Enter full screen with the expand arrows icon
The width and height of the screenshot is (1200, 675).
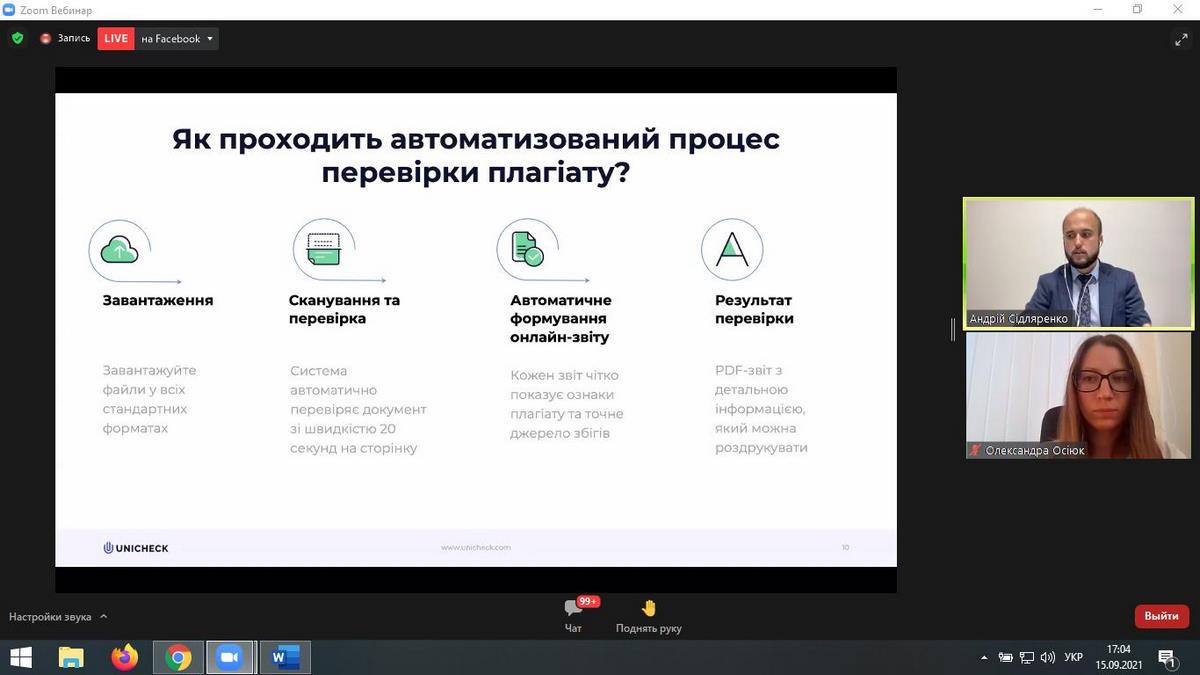click(1180, 40)
